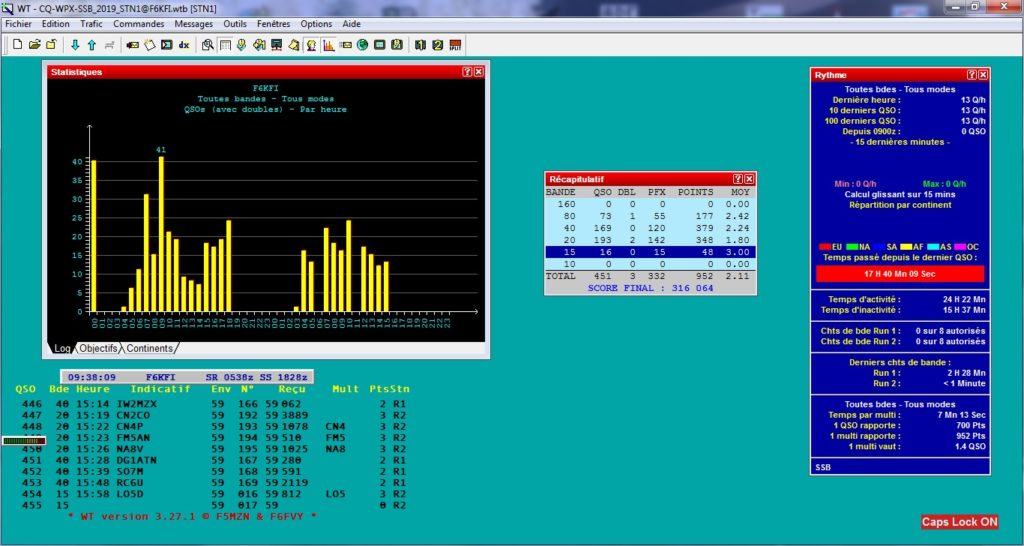Screen dimensions: 1024x546
Task: Click the 'dx' cluster toolbar icon
Action: click(184, 44)
